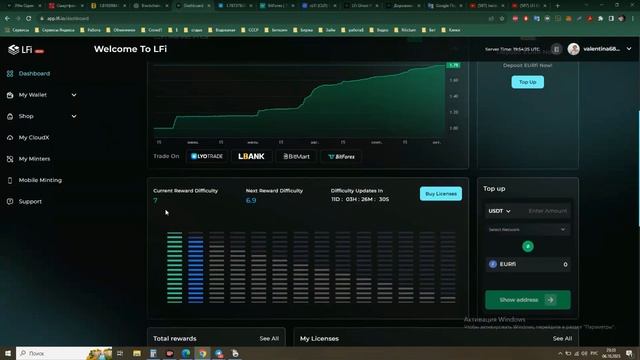The image size is (640, 360).
Task: Click See All in Total rewards
Action: pyautogui.click(x=269, y=338)
